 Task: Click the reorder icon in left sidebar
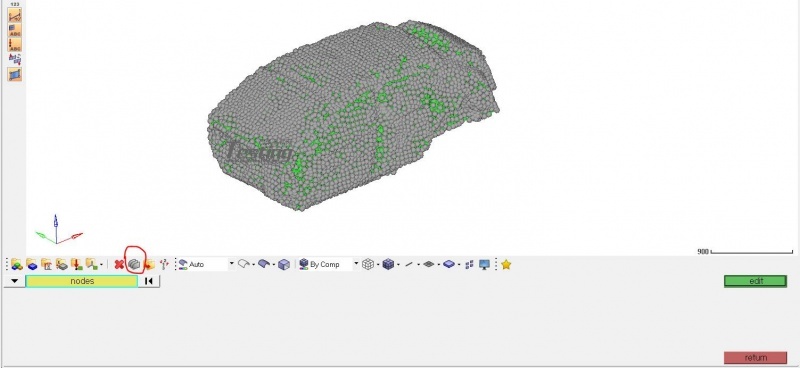pos(15,59)
